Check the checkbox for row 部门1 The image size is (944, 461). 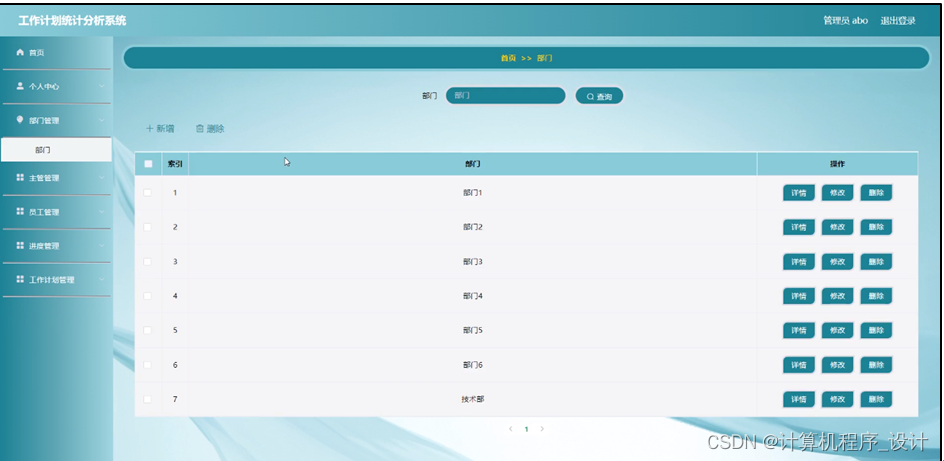coord(148,193)
